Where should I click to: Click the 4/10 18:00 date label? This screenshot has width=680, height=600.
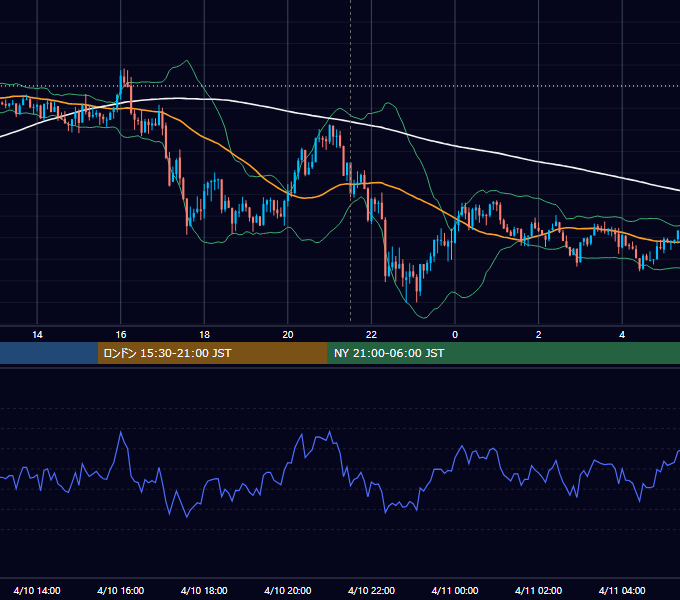204,590
